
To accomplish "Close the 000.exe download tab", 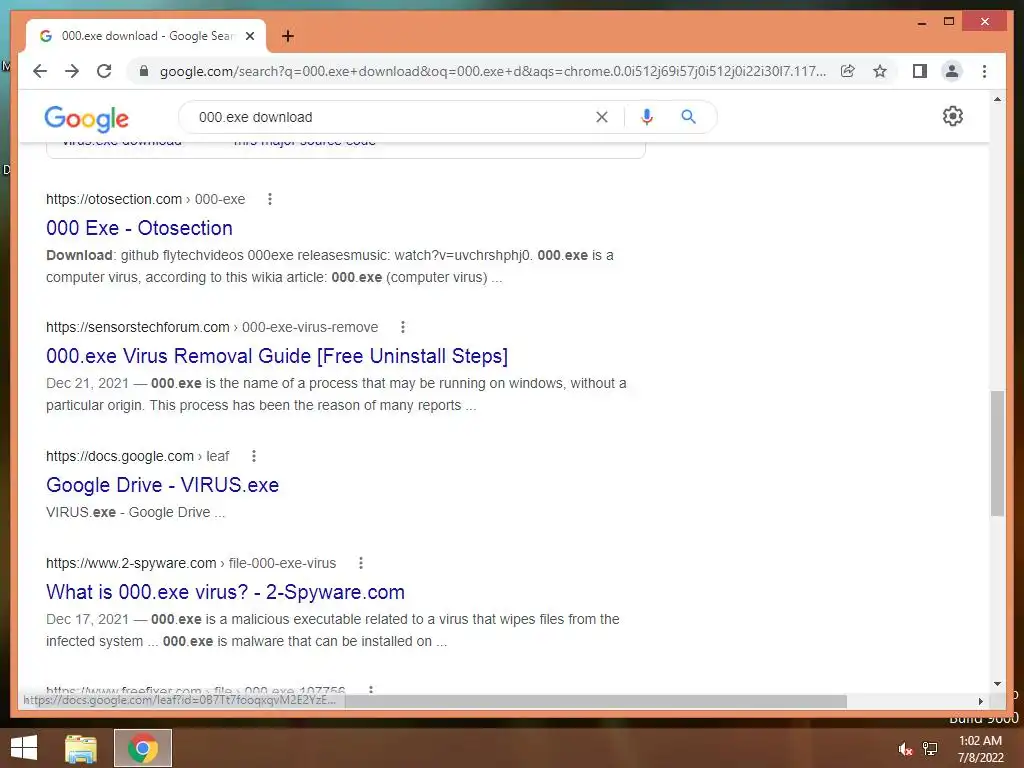I will tap(249, 36).
